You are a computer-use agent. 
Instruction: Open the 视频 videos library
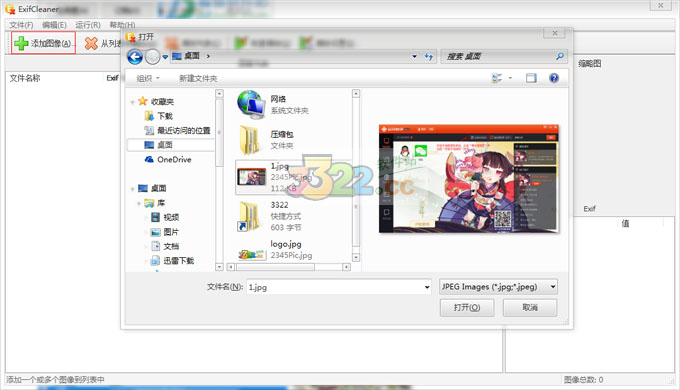(x=165, y=217)
